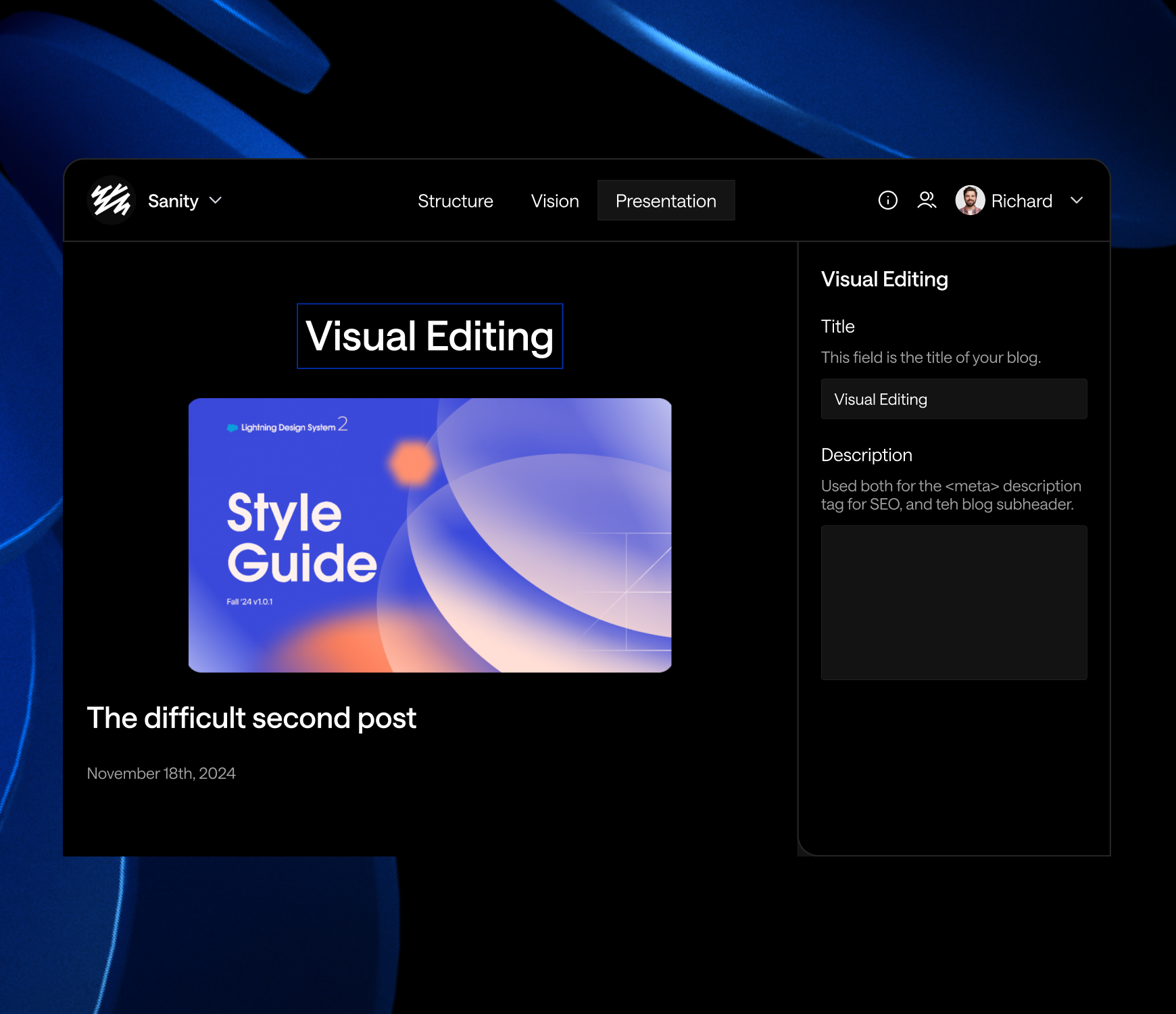The image size is (1176, 1014).
Task: Click the Sanity workspace name
Action: [173, 201]
